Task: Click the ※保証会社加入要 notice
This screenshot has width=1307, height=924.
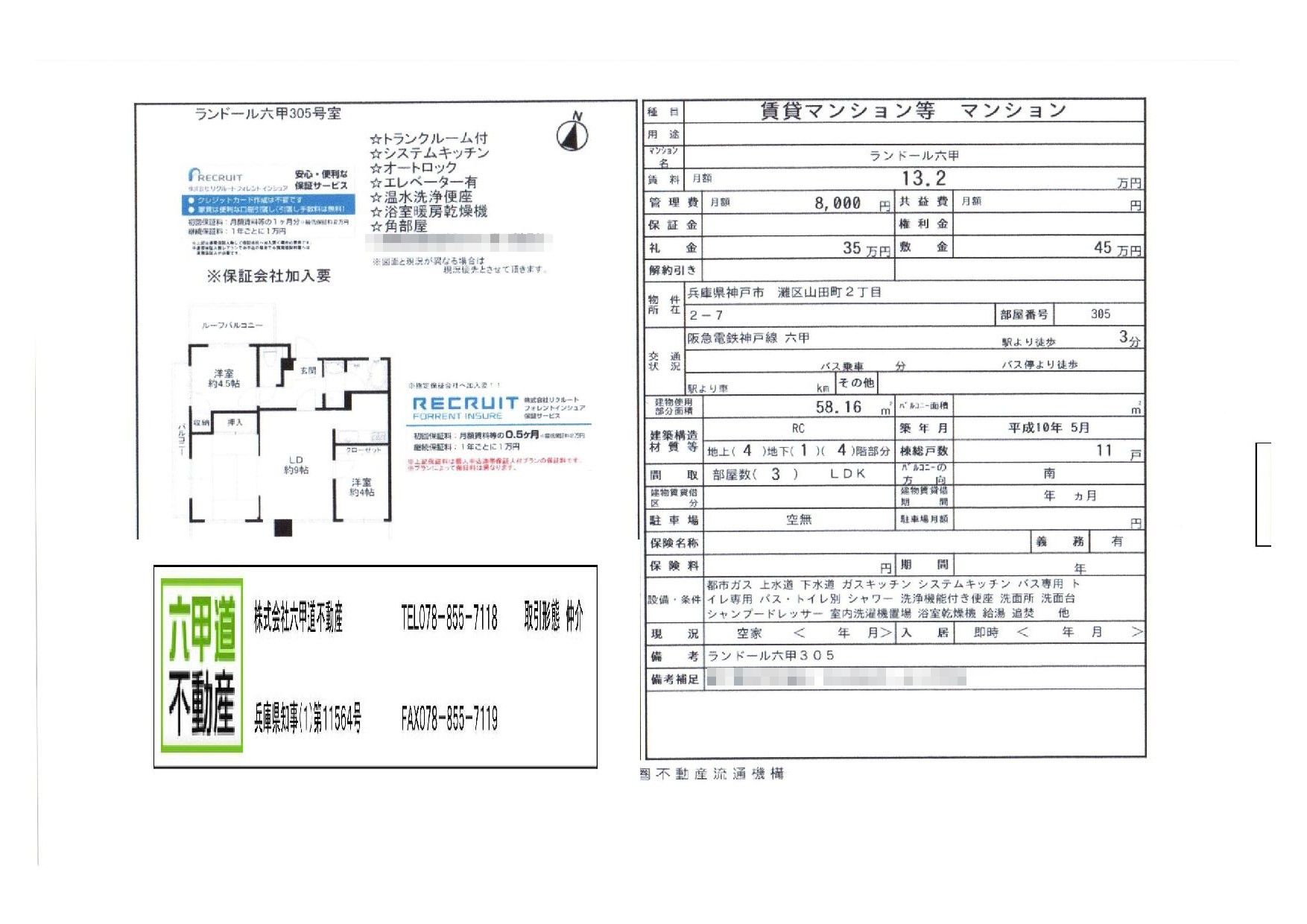Action: pyautogui.click(x=268, y=276)
